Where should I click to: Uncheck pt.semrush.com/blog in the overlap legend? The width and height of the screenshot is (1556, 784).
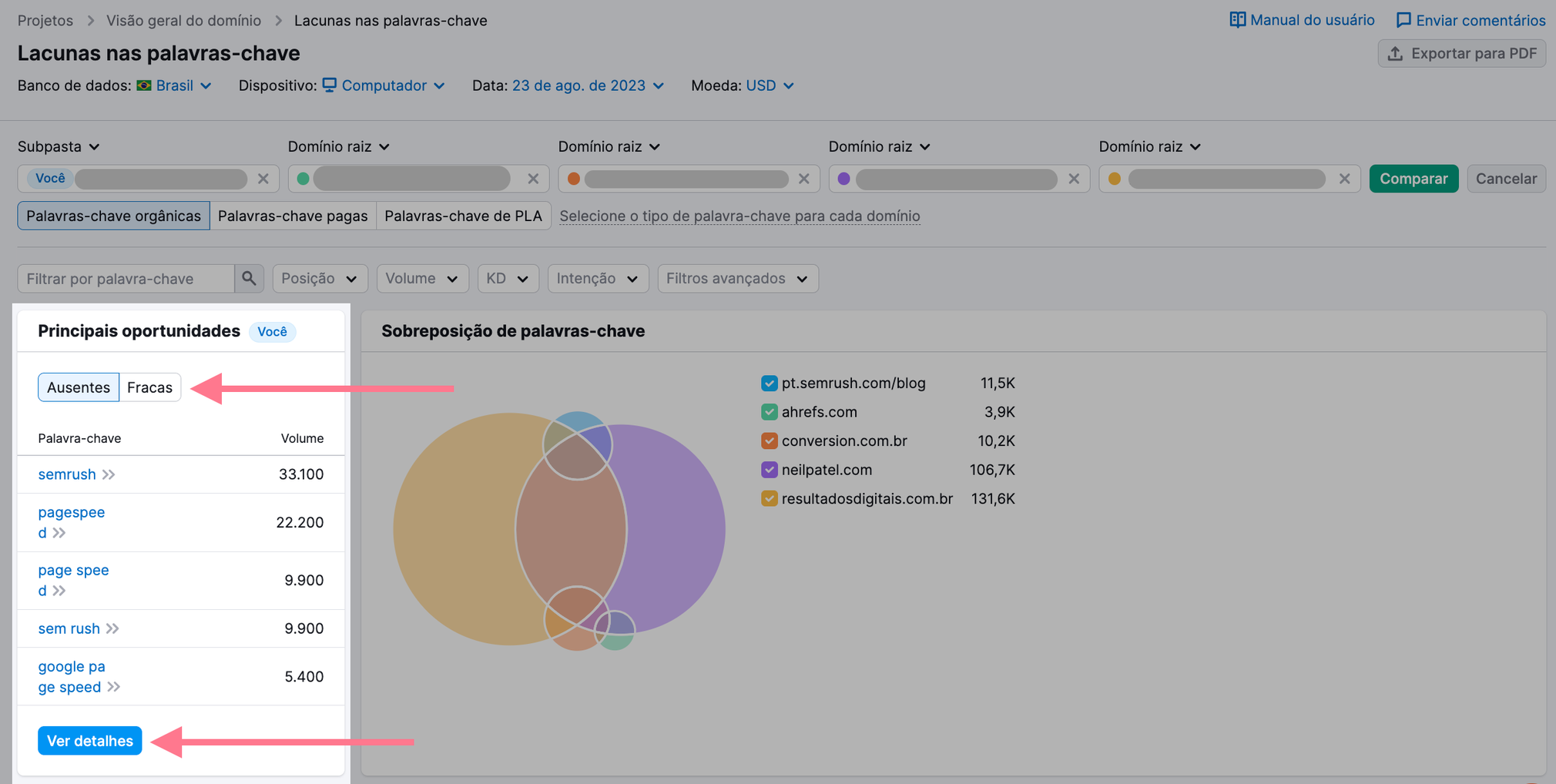click(769, 383)
